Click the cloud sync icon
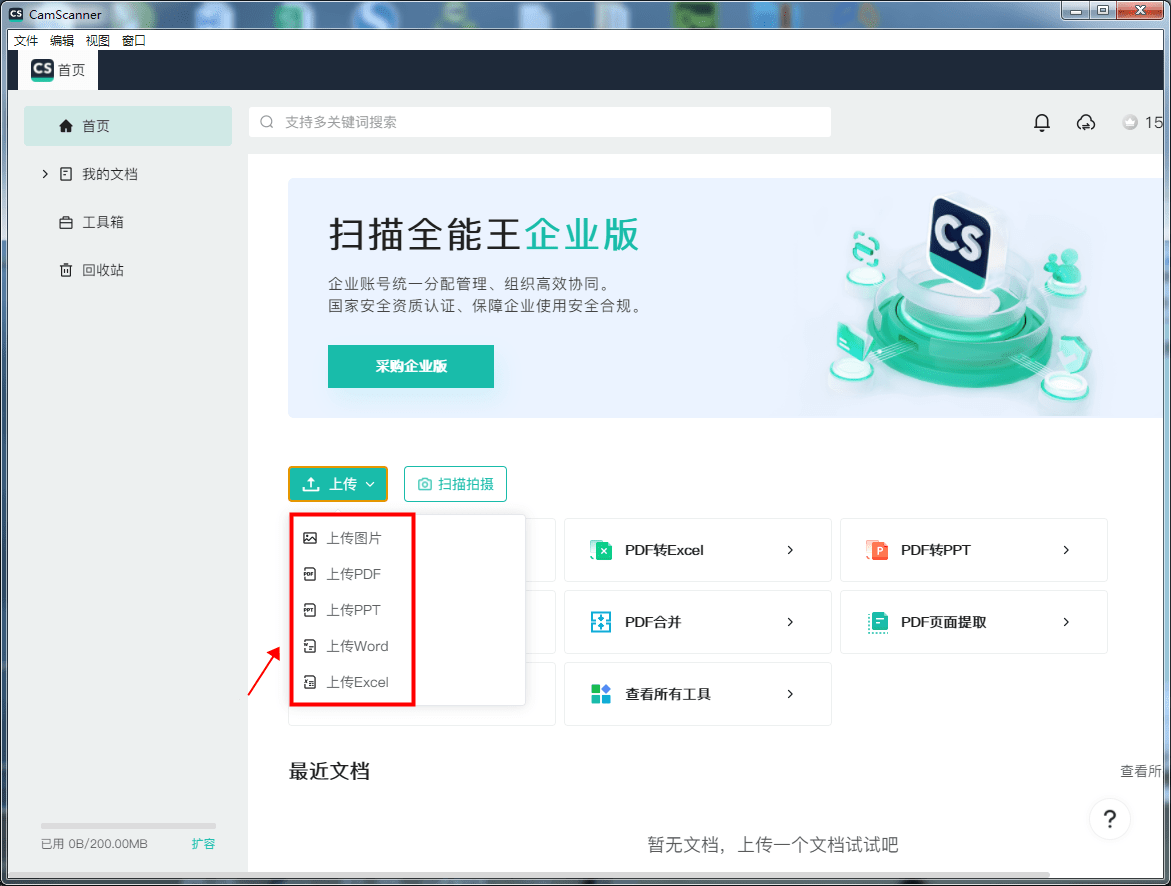Screen dimensions: 1171x886 pyautogui.click(x=1085, y=122)
